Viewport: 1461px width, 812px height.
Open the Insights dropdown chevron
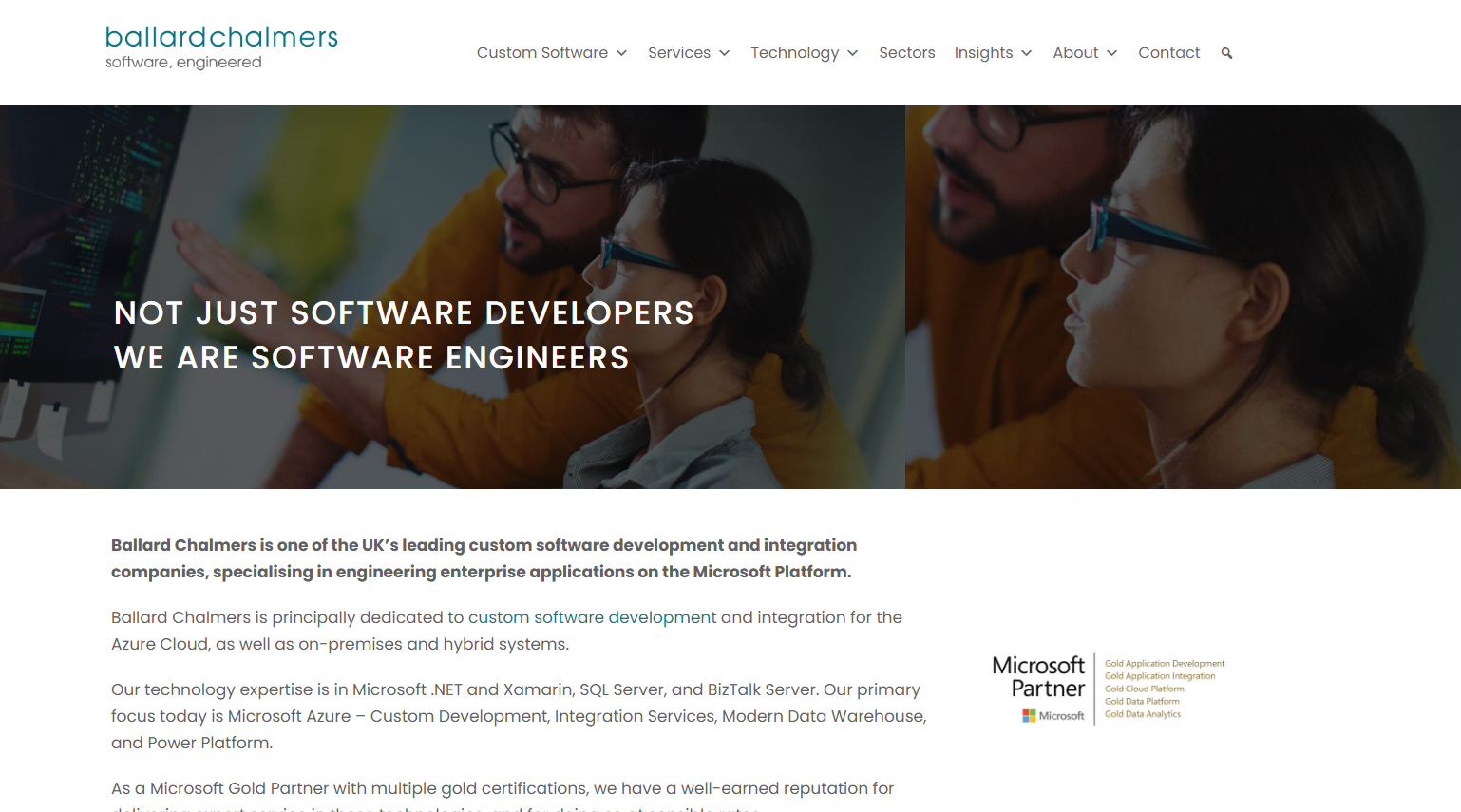point(1027,53)
